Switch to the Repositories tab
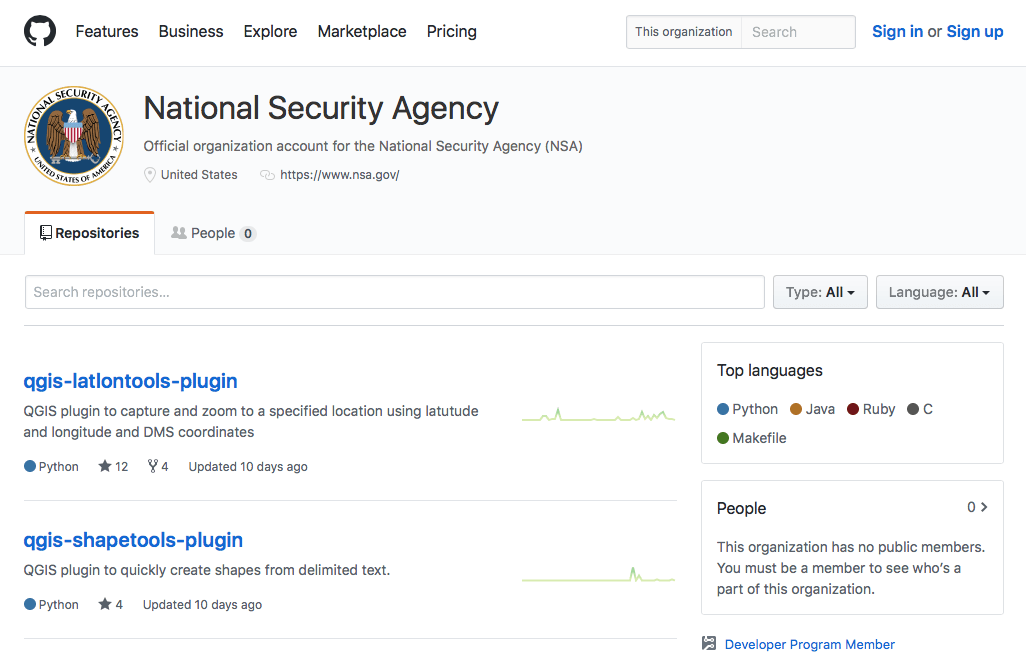This screenshot has height=665, width=1026. 90,233
